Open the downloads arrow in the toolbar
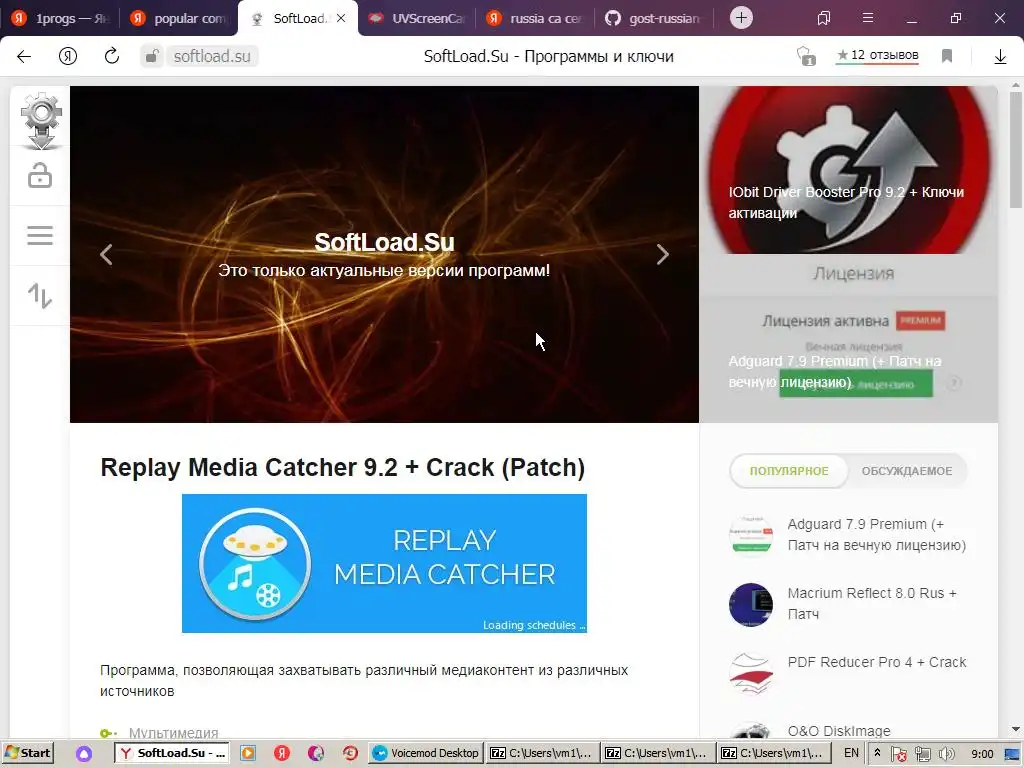The image size is (1024, 768). (1000, 57)
